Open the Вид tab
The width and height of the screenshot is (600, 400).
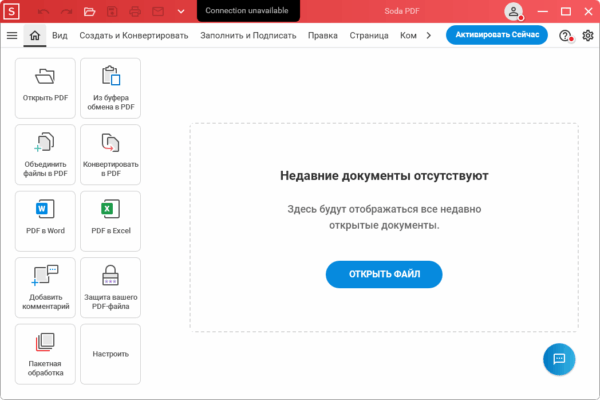[x=60, y=36]
